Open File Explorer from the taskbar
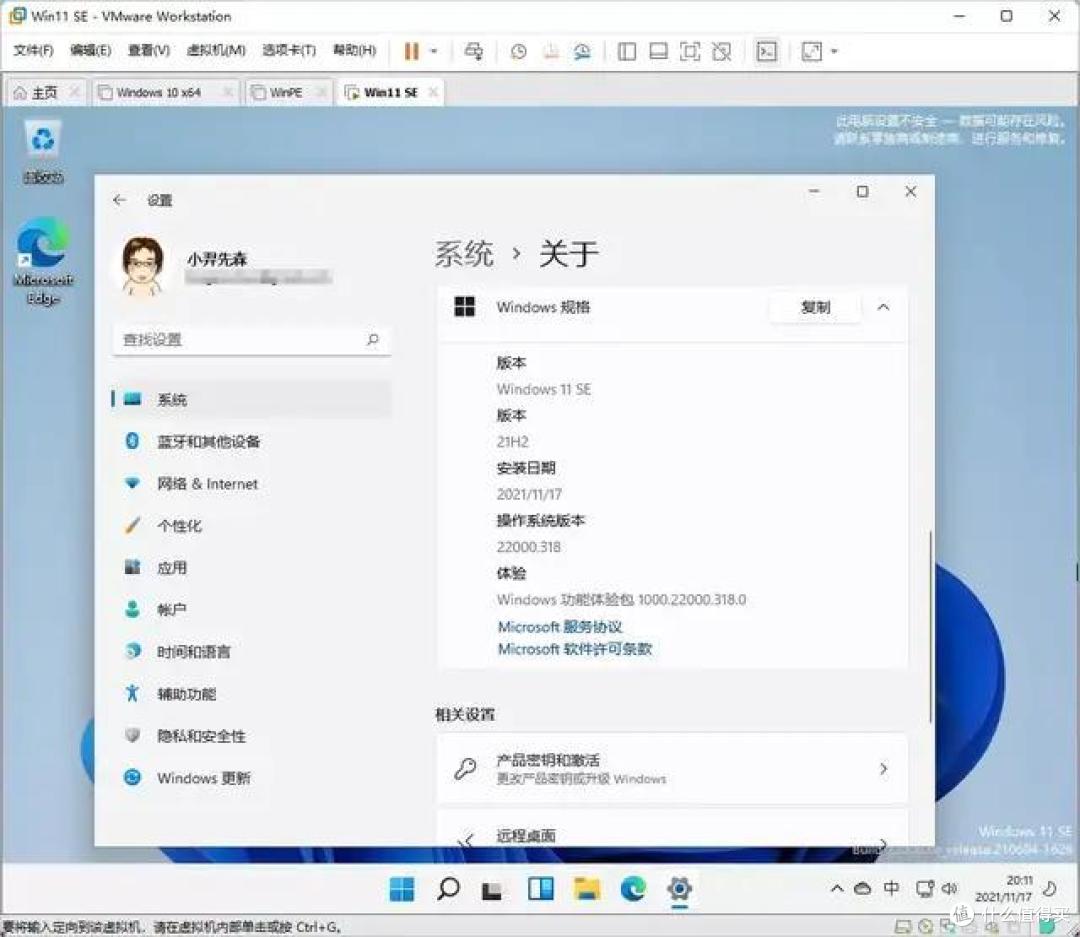 pos(587,889)
